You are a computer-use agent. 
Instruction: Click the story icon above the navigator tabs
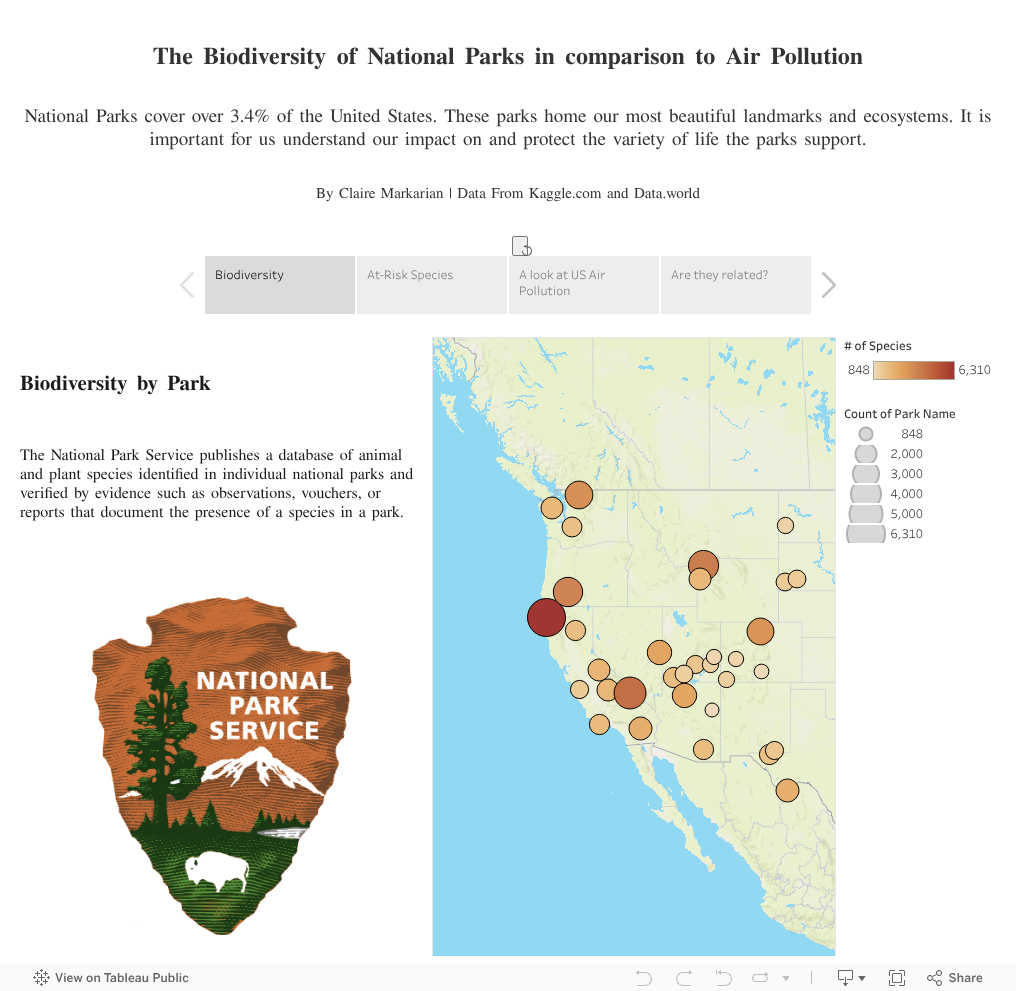click(x=521, y=246)
